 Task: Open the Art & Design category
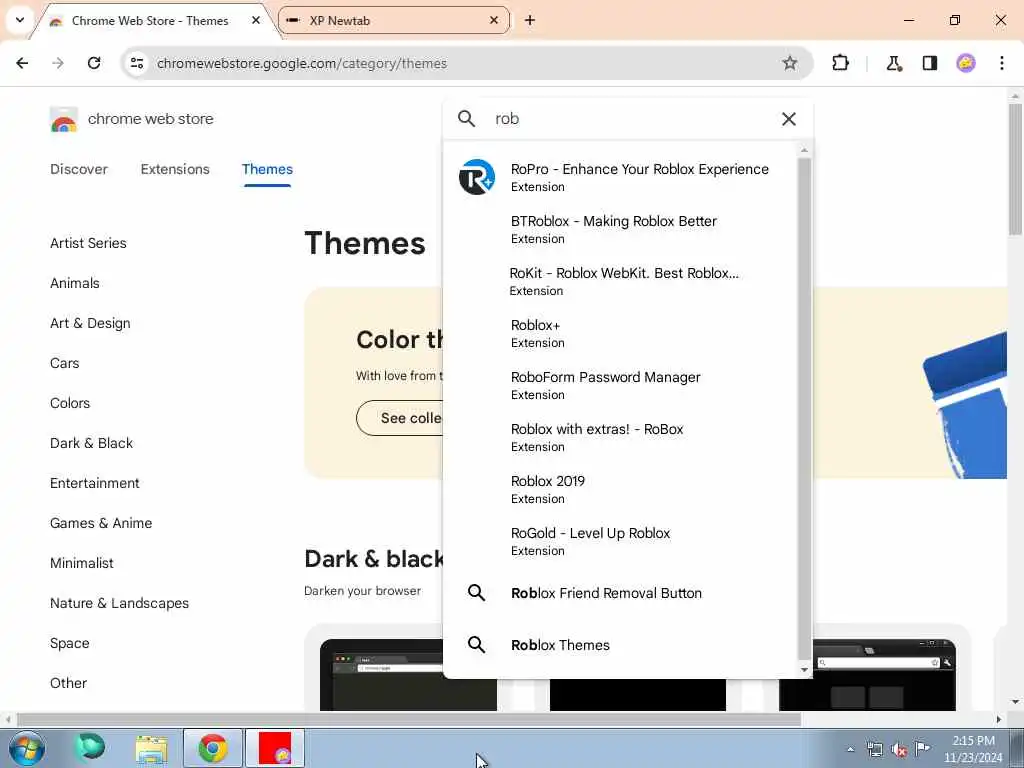click(90, 323)
